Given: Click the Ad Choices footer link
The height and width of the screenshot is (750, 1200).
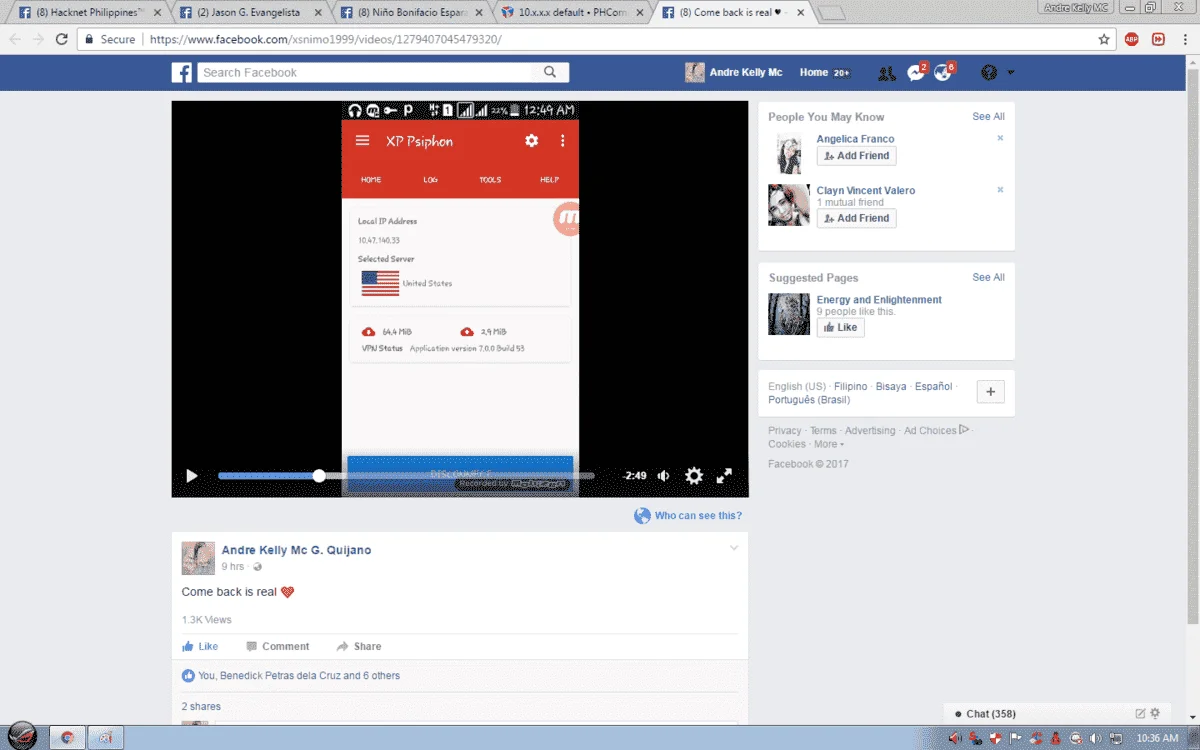Looking at the screenshot, I should pyautogui.click(x=936, y=430).
